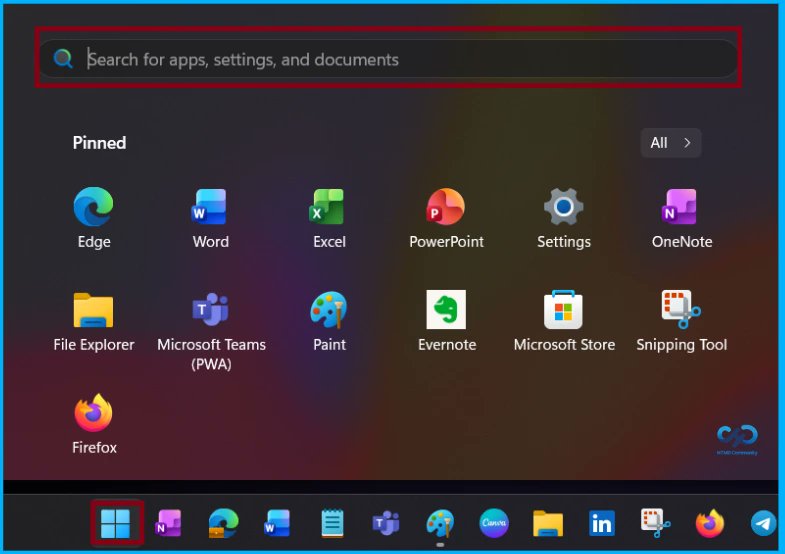The image size is (785, 554).
Task: Open Snipping Tool from the taskbar
Action: click(656, 523)
